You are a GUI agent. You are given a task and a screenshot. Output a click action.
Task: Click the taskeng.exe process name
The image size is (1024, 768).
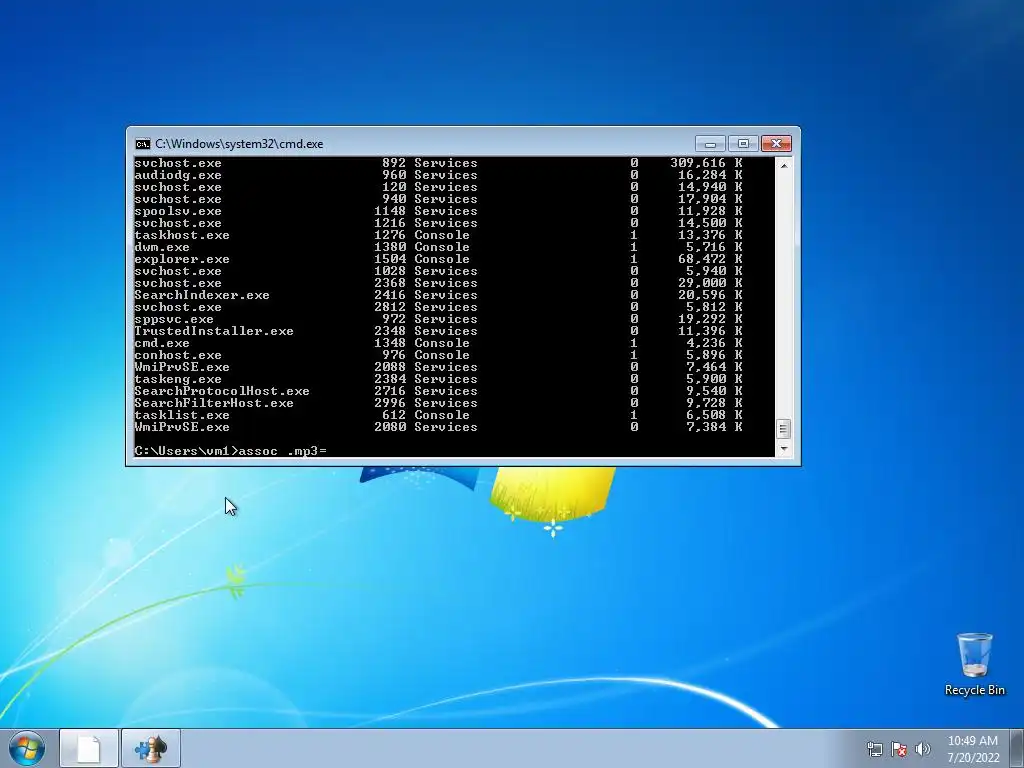click(178, 379)
